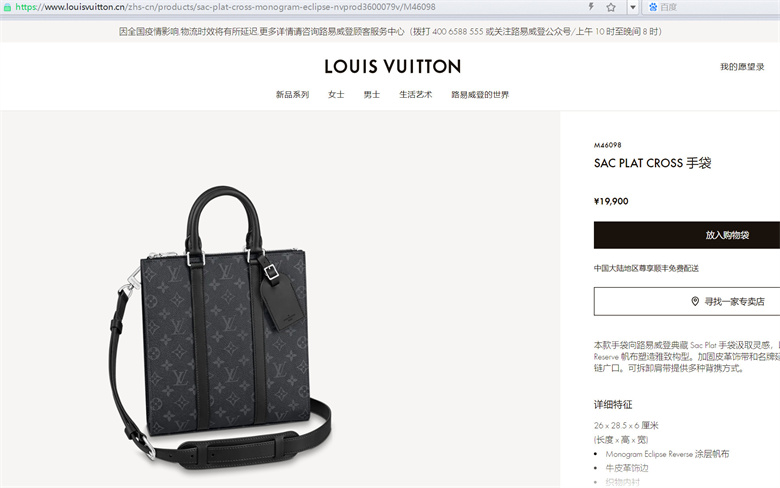The image size is (780, 488).
Task: Click the Baidu paw search icon
Action: tap(653, 7)
